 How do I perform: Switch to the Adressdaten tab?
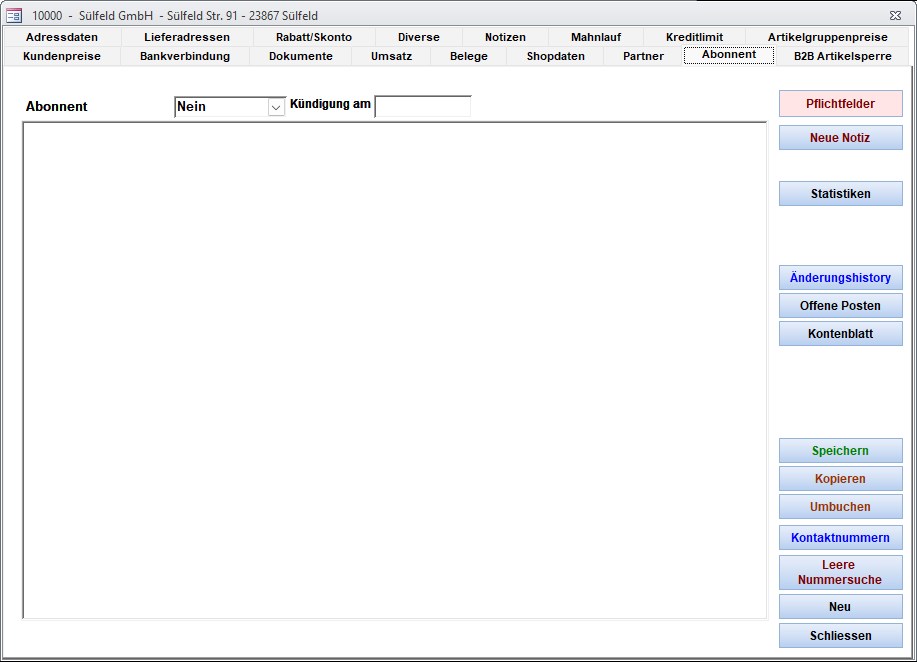pos(62,37)
